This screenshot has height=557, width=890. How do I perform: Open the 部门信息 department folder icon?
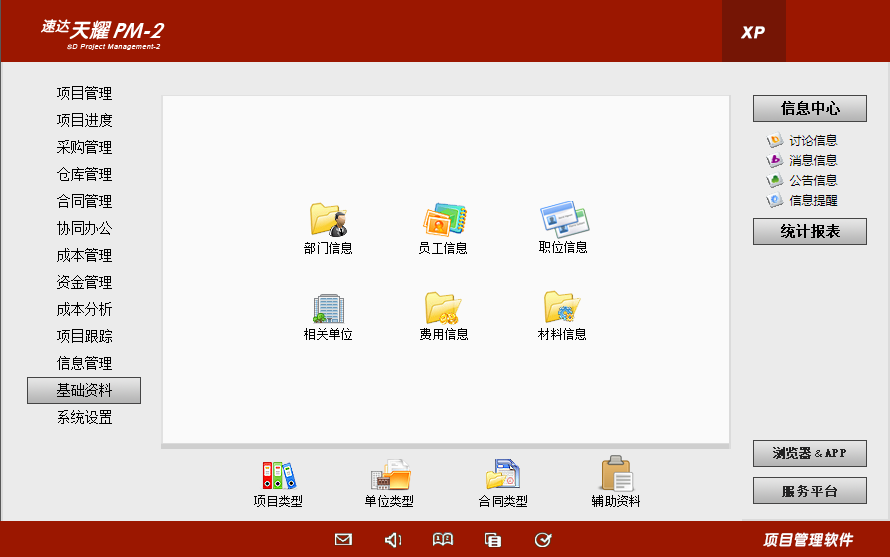(x=328, y=219)
